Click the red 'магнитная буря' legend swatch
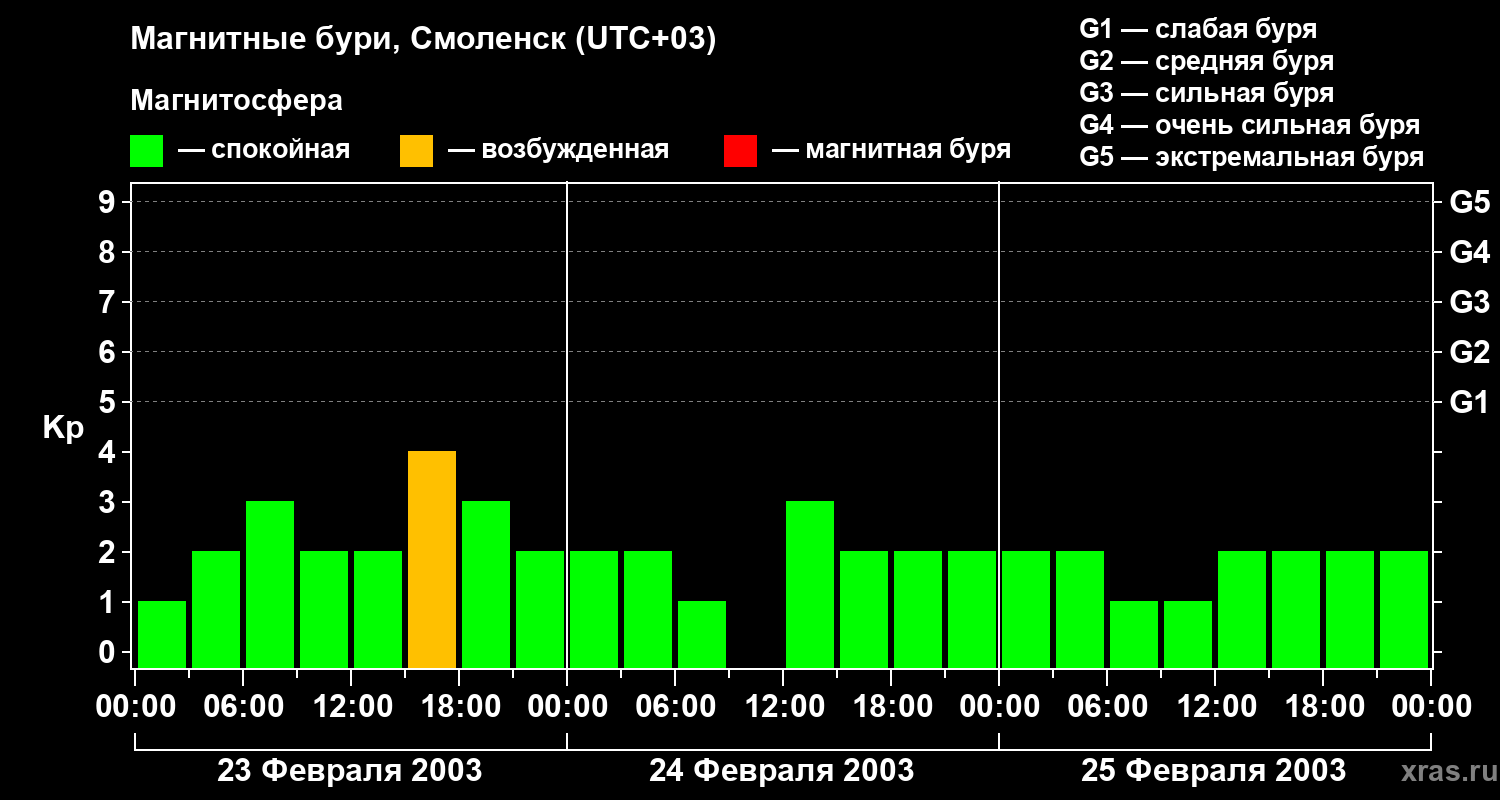 (x=740, y=151)
